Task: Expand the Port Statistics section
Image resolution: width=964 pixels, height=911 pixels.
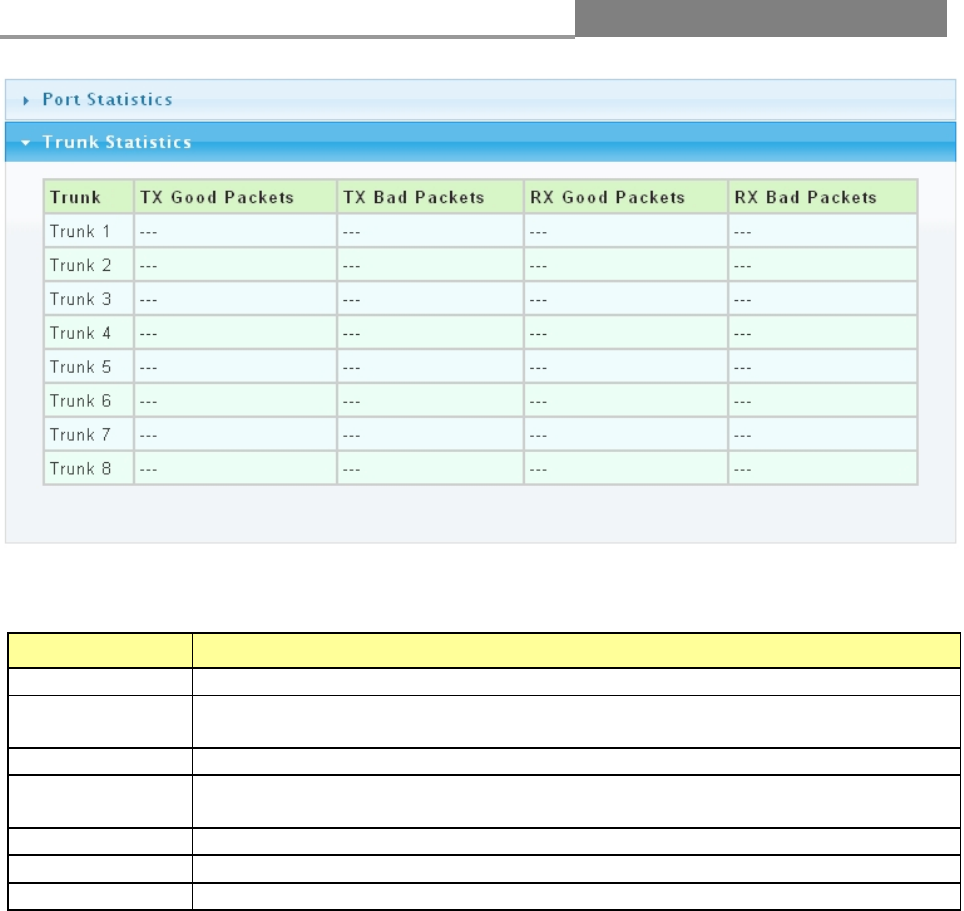Action: point(480,100)
